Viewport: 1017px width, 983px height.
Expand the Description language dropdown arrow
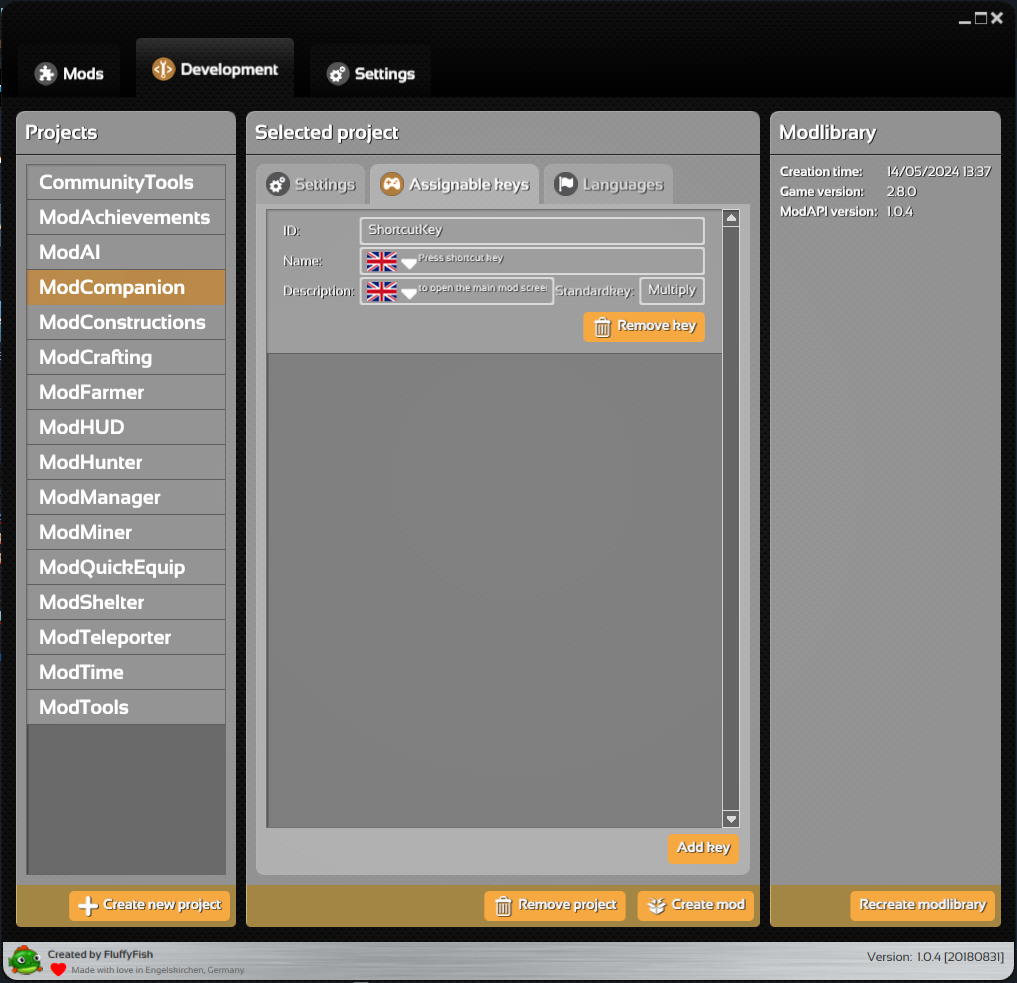tap(409, 293)
